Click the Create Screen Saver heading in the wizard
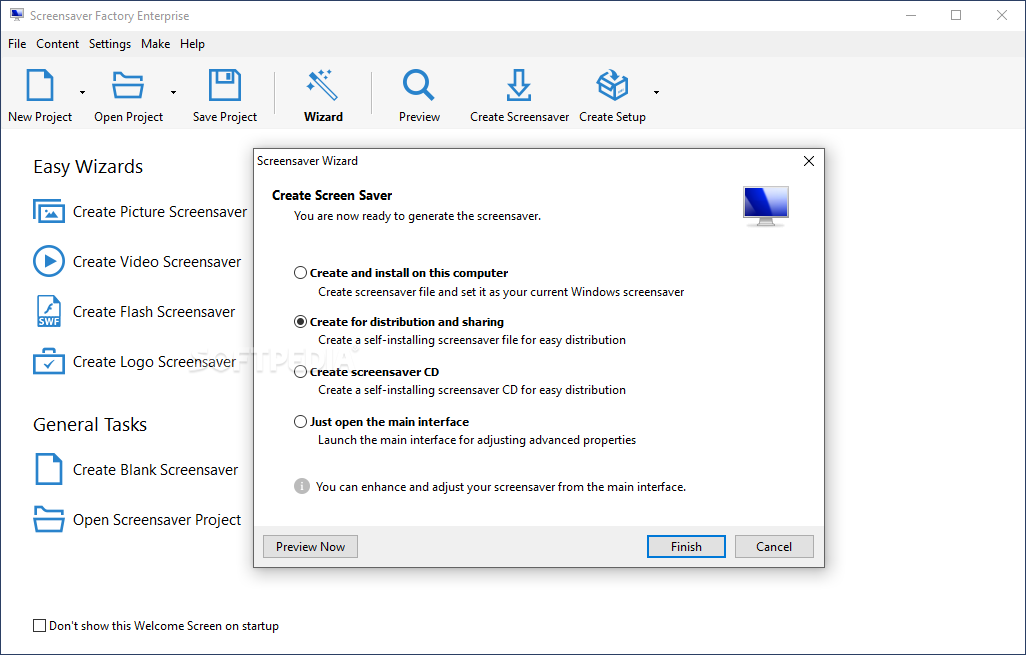Viewport: 1026px width, 655px height. pos(332,195)
